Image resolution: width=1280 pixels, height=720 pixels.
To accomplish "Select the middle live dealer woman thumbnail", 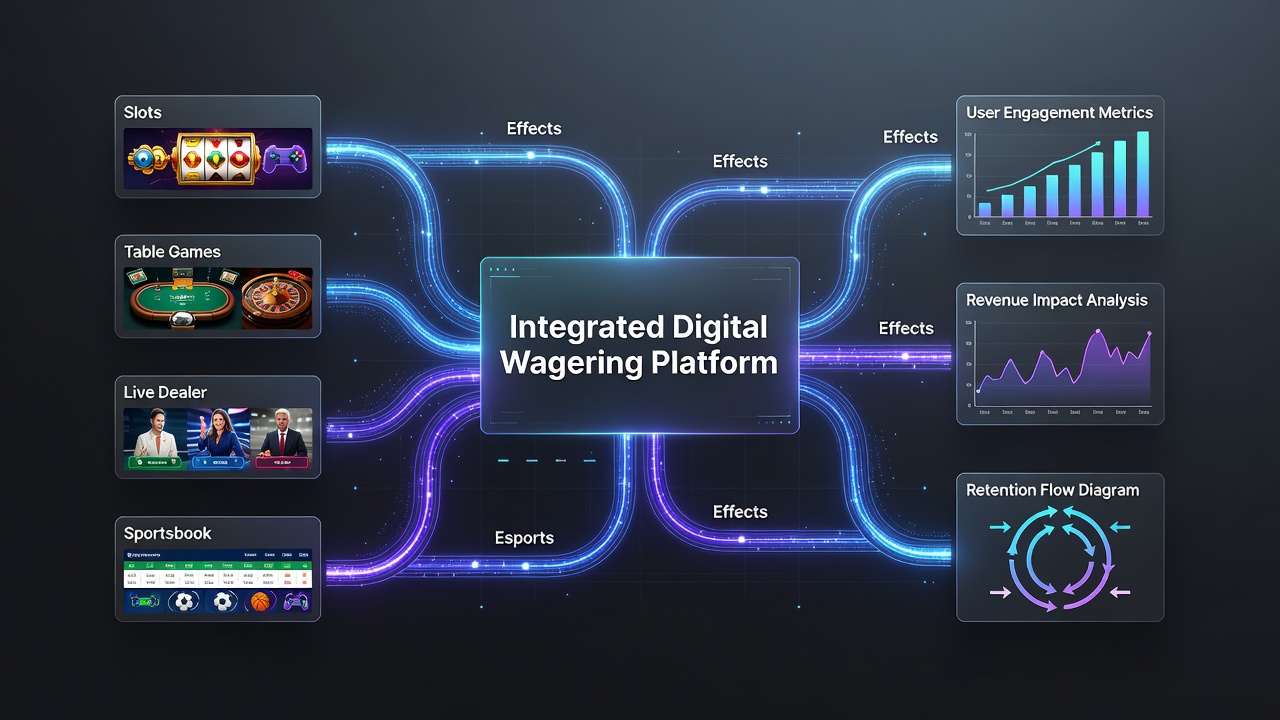I will tap(219, 440).
